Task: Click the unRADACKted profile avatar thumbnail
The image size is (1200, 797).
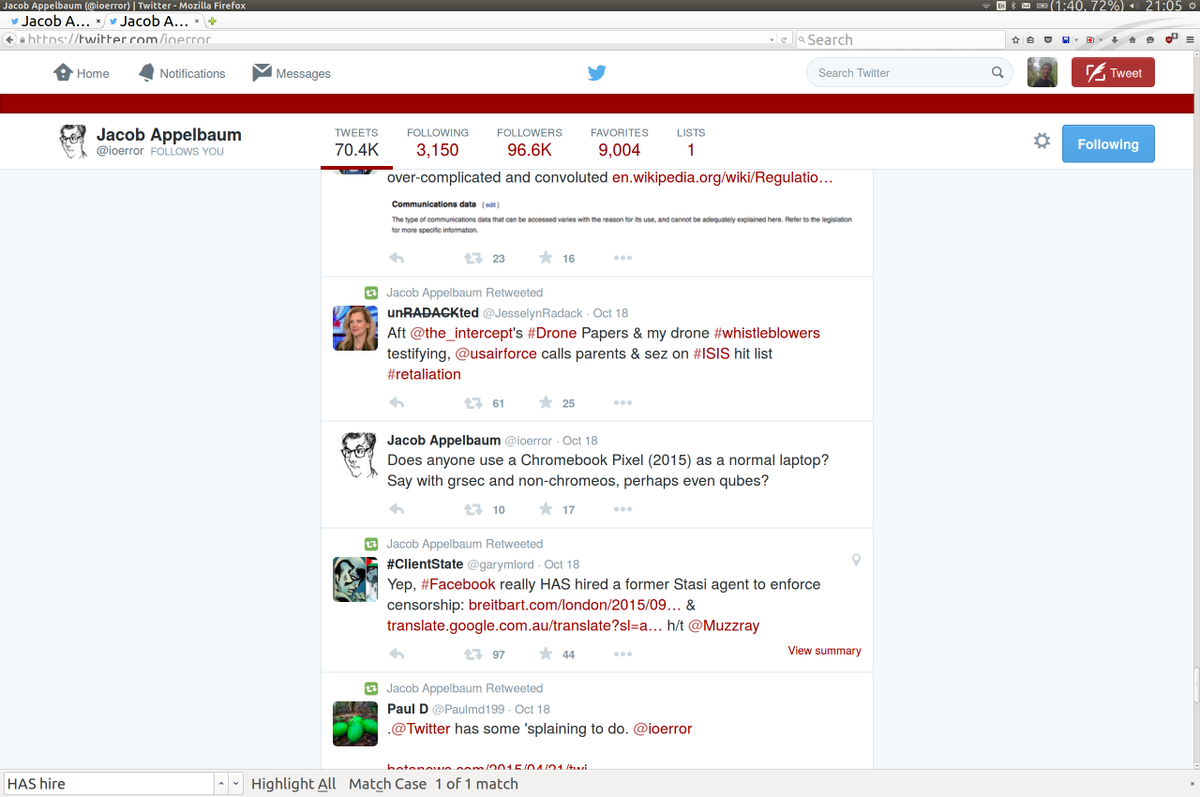Action: pos(354,328)
